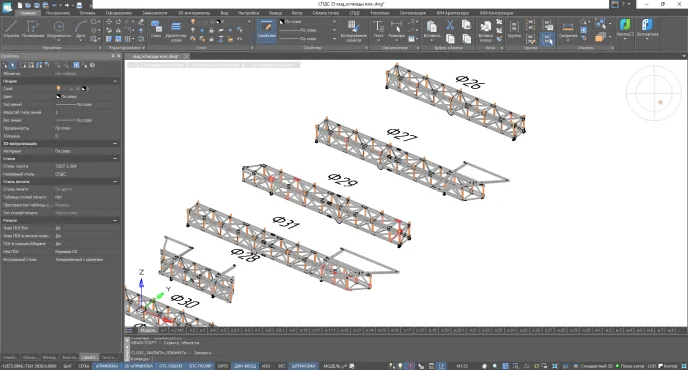Collapse the Стиль печати section
Viewport: 688px width, 370px height.
(x=115, y=181)
